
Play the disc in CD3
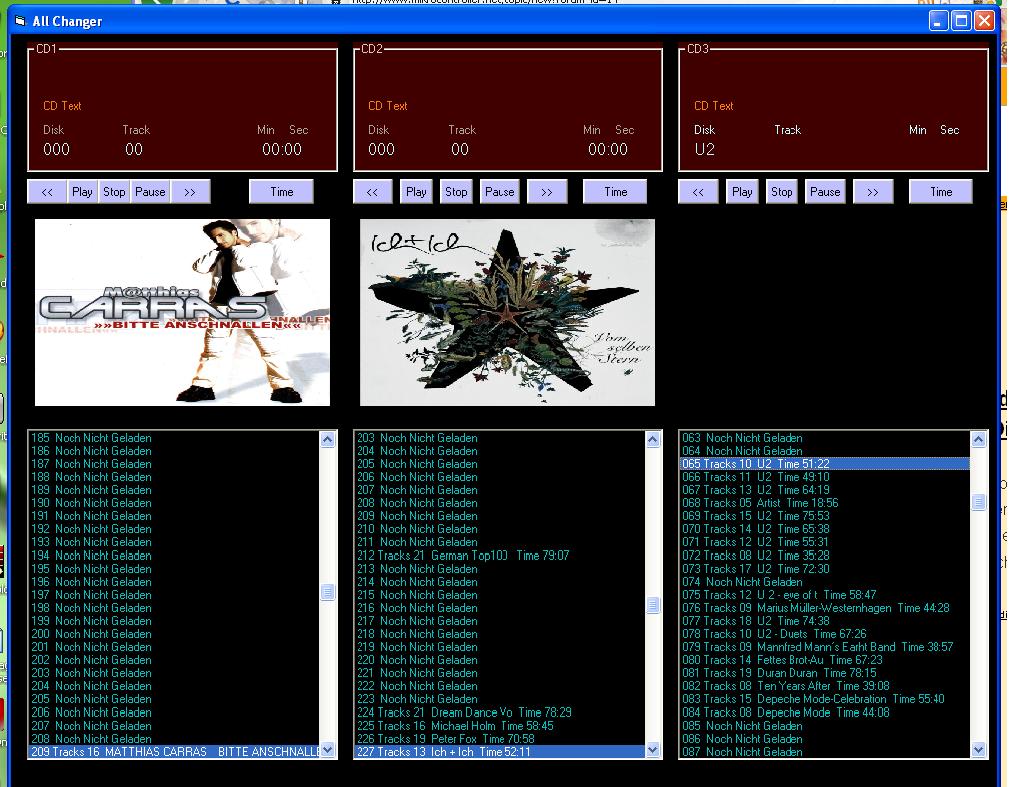point(742,192)
